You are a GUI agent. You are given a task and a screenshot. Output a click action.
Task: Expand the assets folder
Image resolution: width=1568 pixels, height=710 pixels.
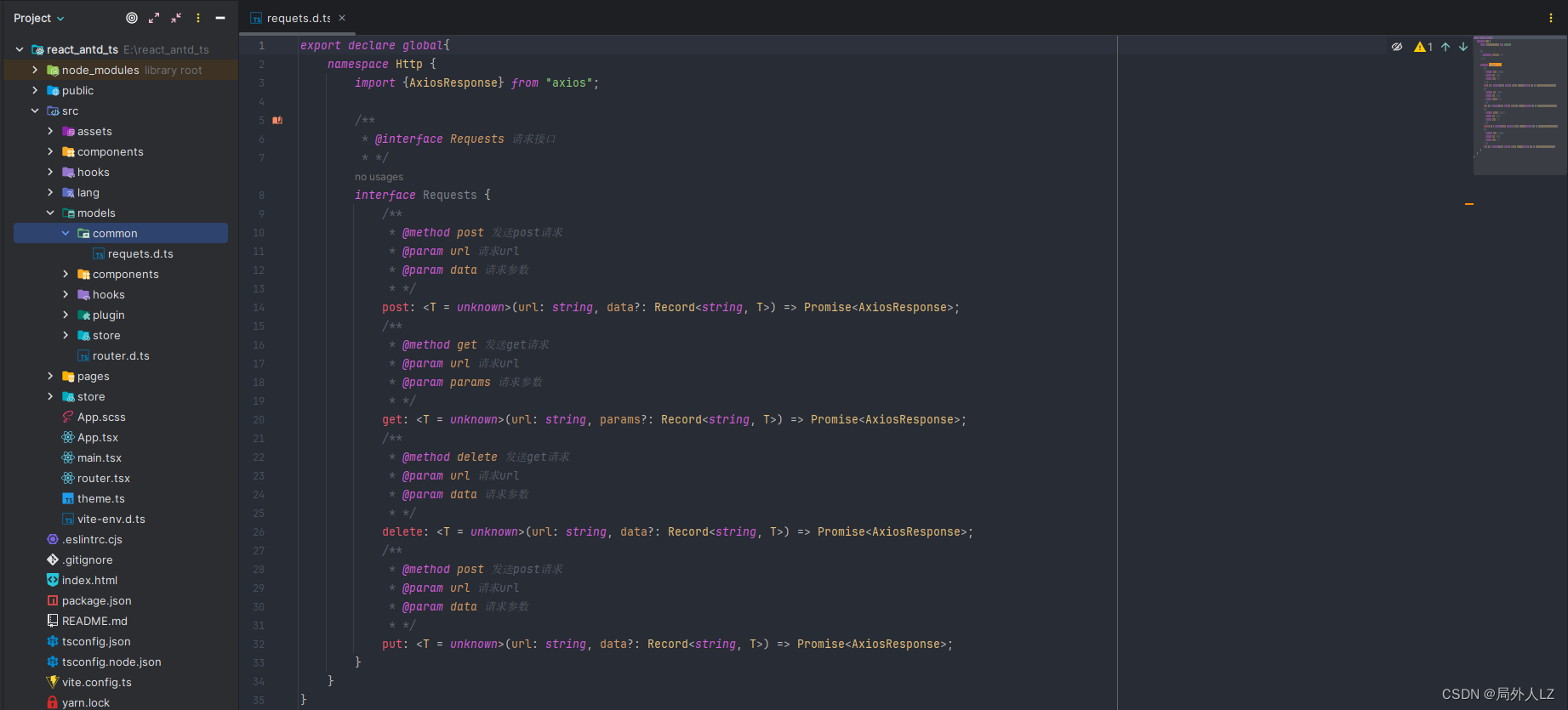pos(50,131)
